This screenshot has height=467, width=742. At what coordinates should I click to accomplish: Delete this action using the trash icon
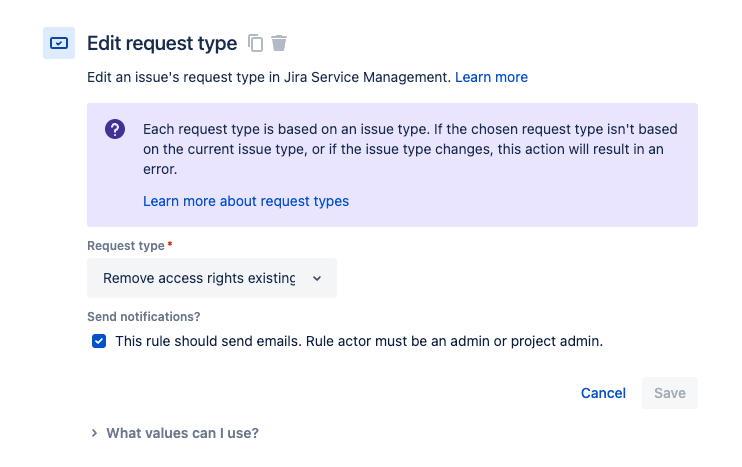pyautogui.click(x=279, y=43)
